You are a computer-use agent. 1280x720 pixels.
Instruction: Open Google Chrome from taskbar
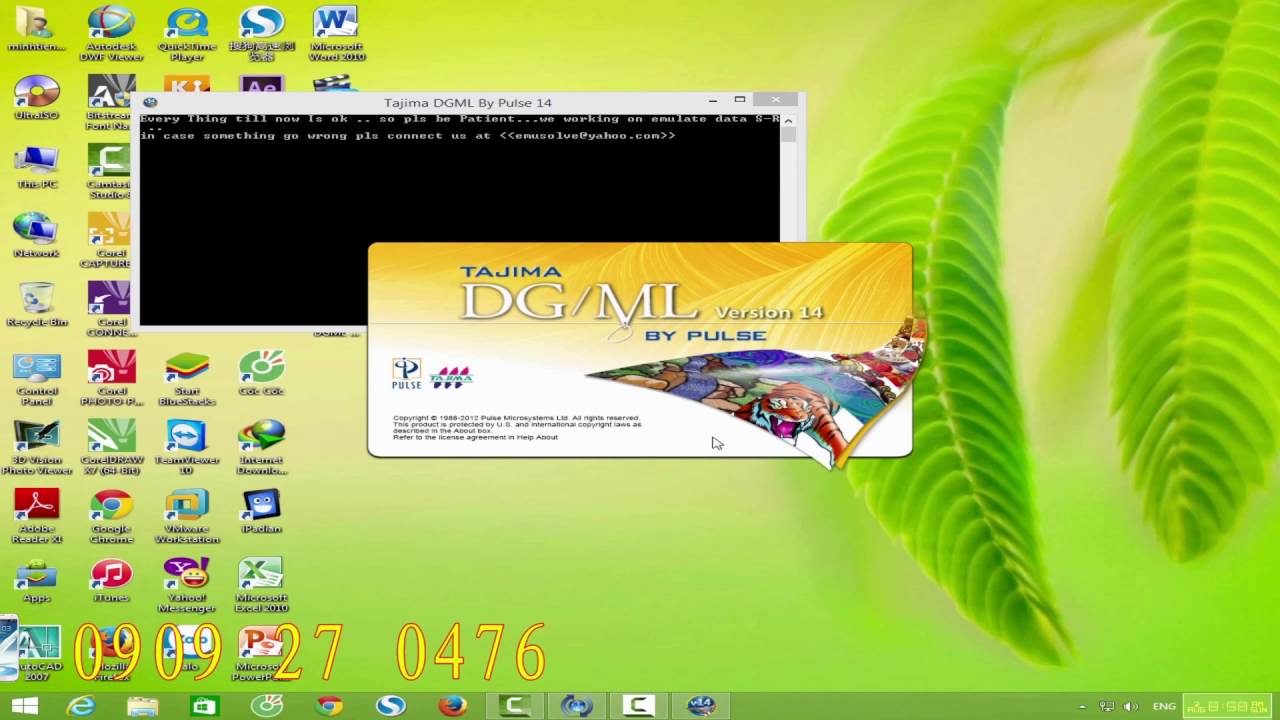point(328,706)
